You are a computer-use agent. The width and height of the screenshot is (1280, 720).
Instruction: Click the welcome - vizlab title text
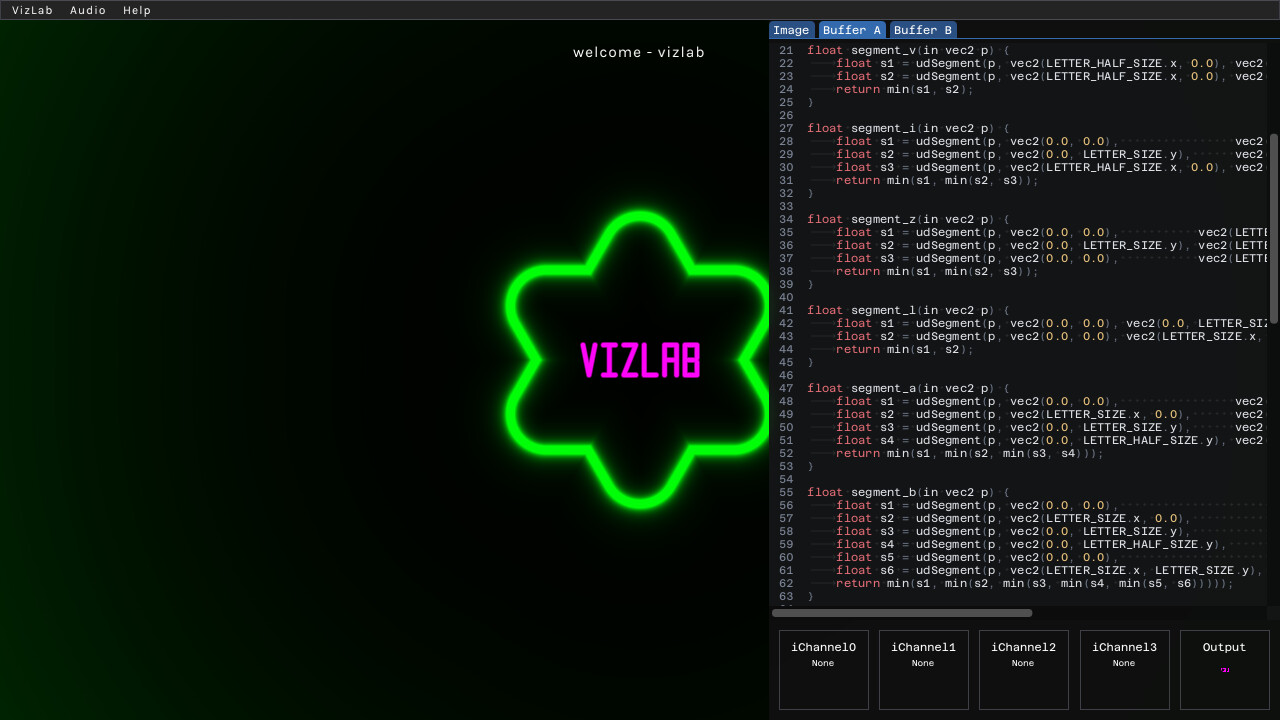click(639, 52)
